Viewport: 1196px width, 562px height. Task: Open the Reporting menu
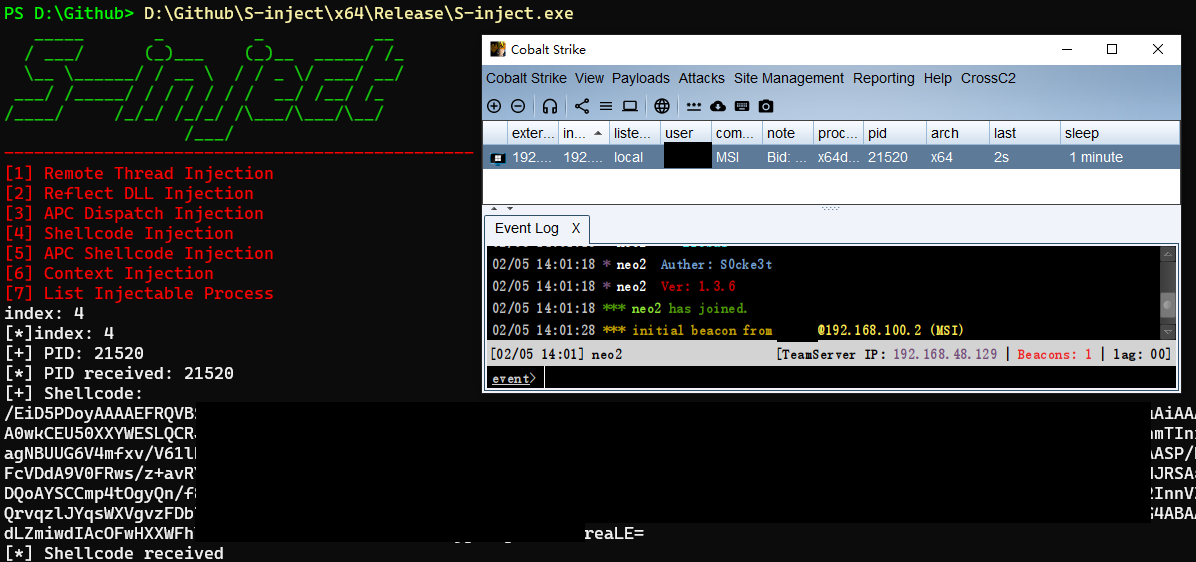tap(883, 78)
